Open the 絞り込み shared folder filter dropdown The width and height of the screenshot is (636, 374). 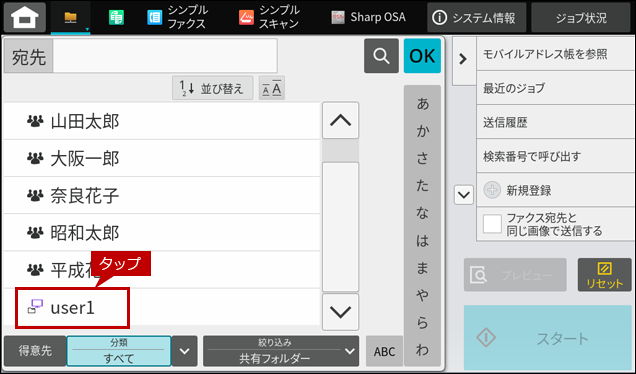point(281,351)
